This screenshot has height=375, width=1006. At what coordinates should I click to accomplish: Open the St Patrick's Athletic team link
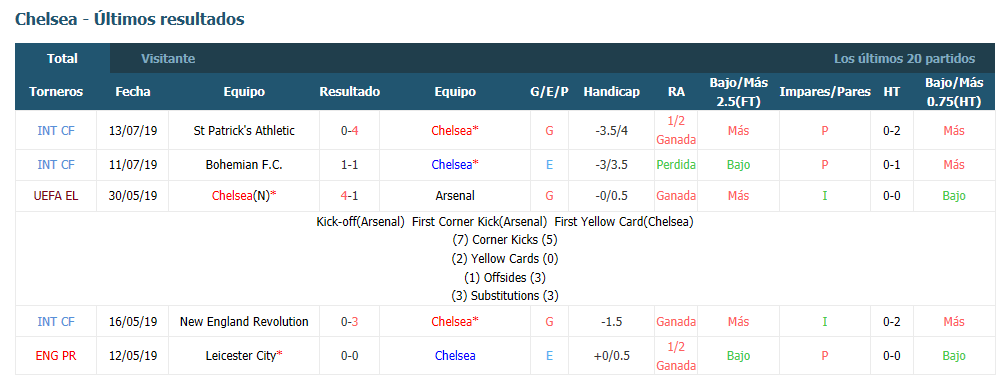point(244,130)
